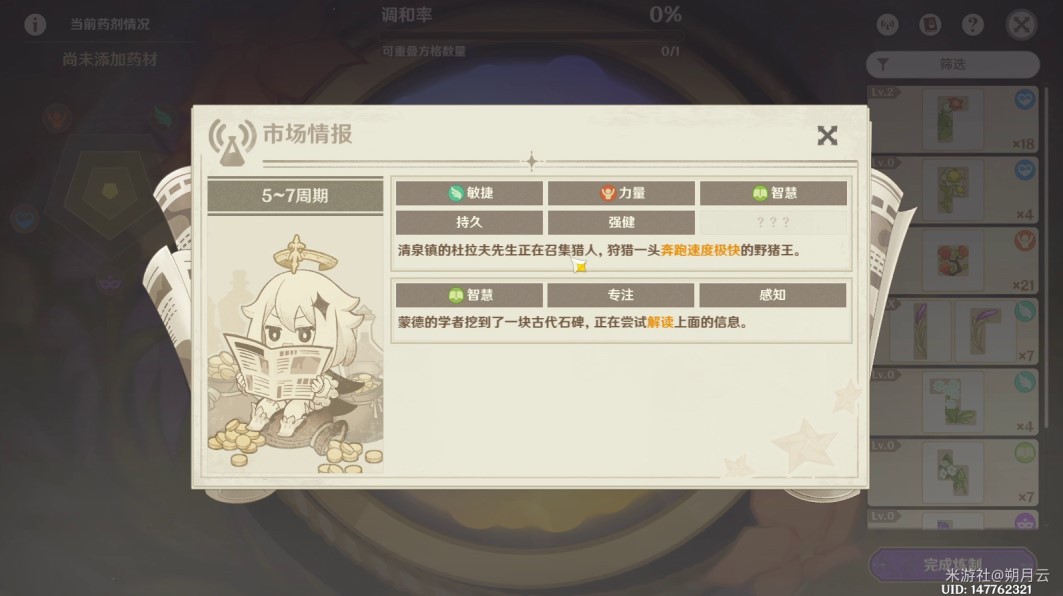Select the 感知 tag
The image size is (1063, 596).
pyautogui.click(x=772, y=295)
